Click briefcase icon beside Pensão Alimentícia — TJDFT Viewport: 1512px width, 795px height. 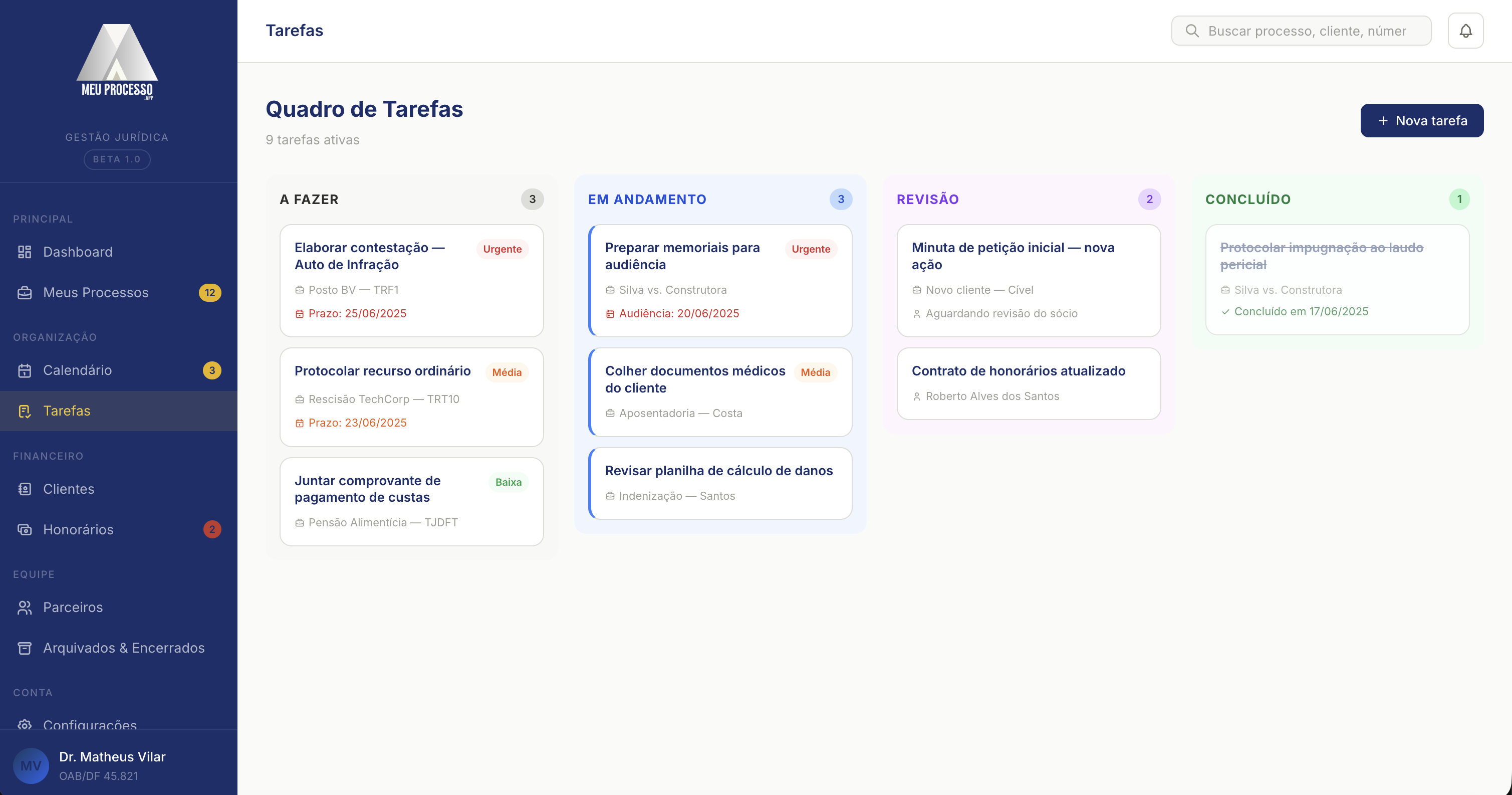point(300,522)
